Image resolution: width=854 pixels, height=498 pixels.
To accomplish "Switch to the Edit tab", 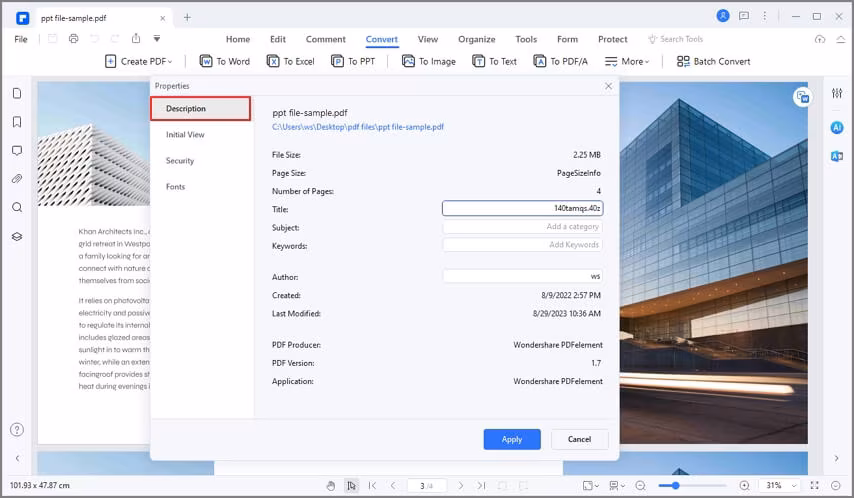I will point(278,39).
